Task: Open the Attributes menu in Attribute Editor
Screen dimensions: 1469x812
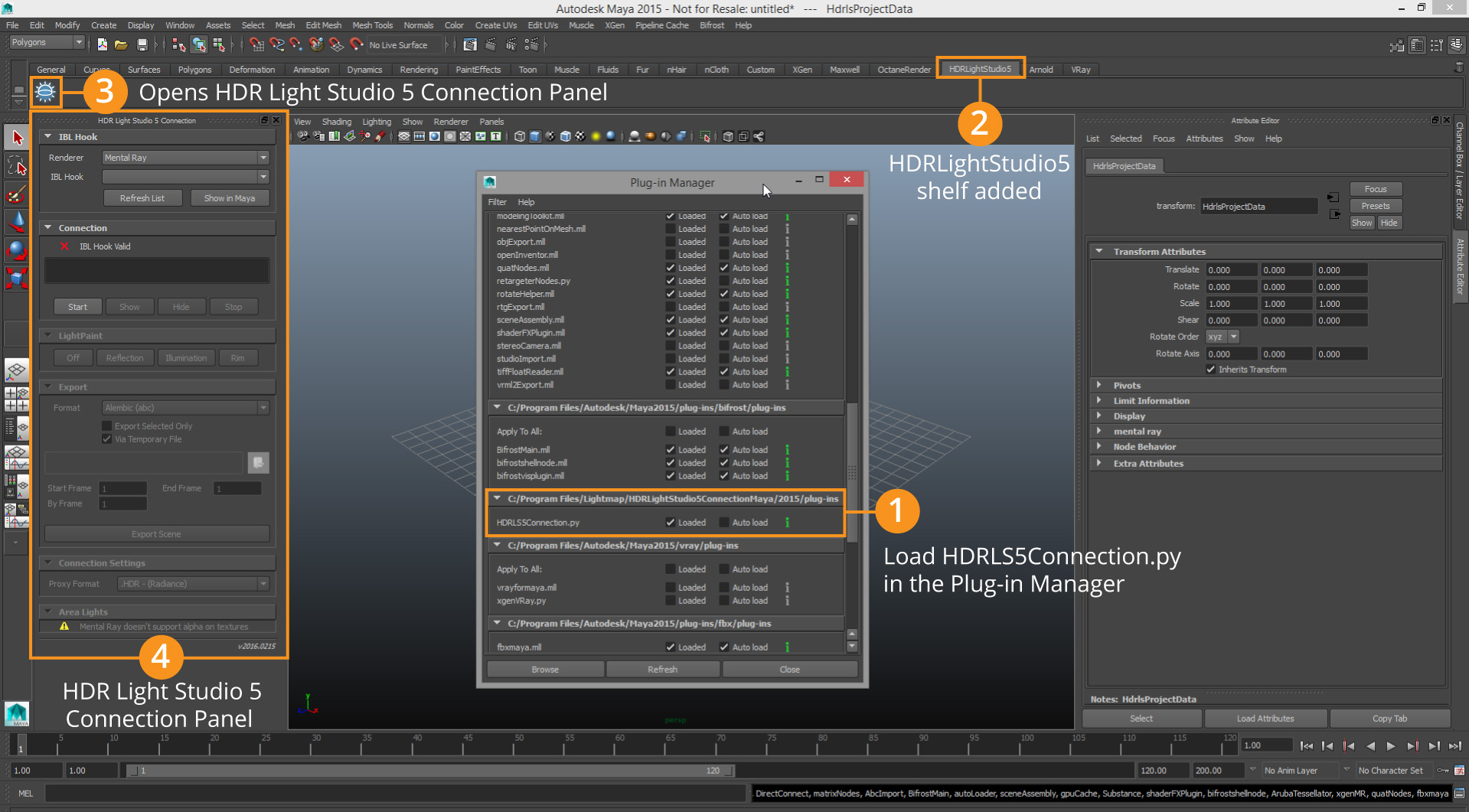Action: coord(1204,139)
